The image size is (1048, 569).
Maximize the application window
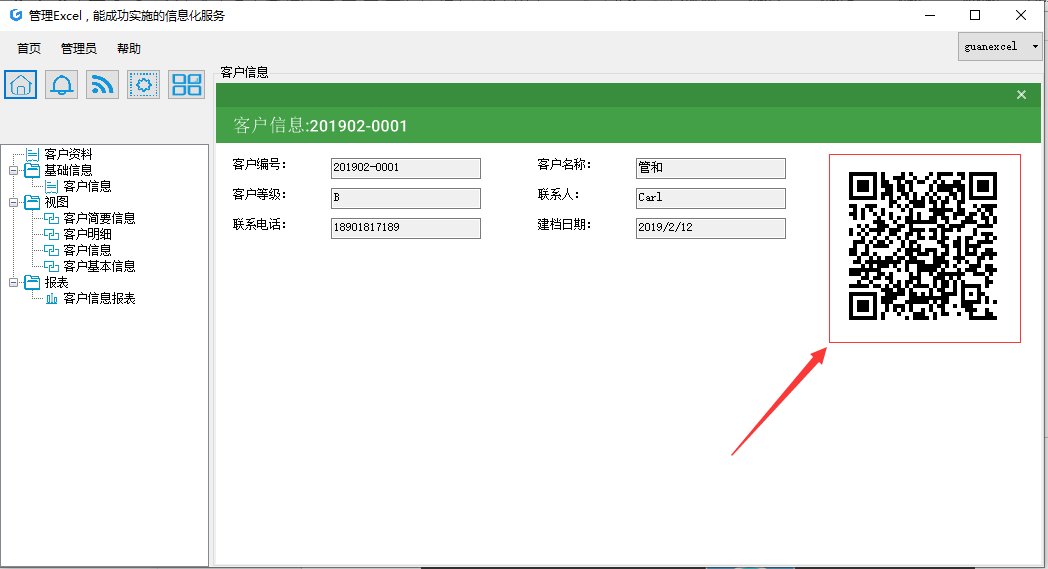point(975,15)
